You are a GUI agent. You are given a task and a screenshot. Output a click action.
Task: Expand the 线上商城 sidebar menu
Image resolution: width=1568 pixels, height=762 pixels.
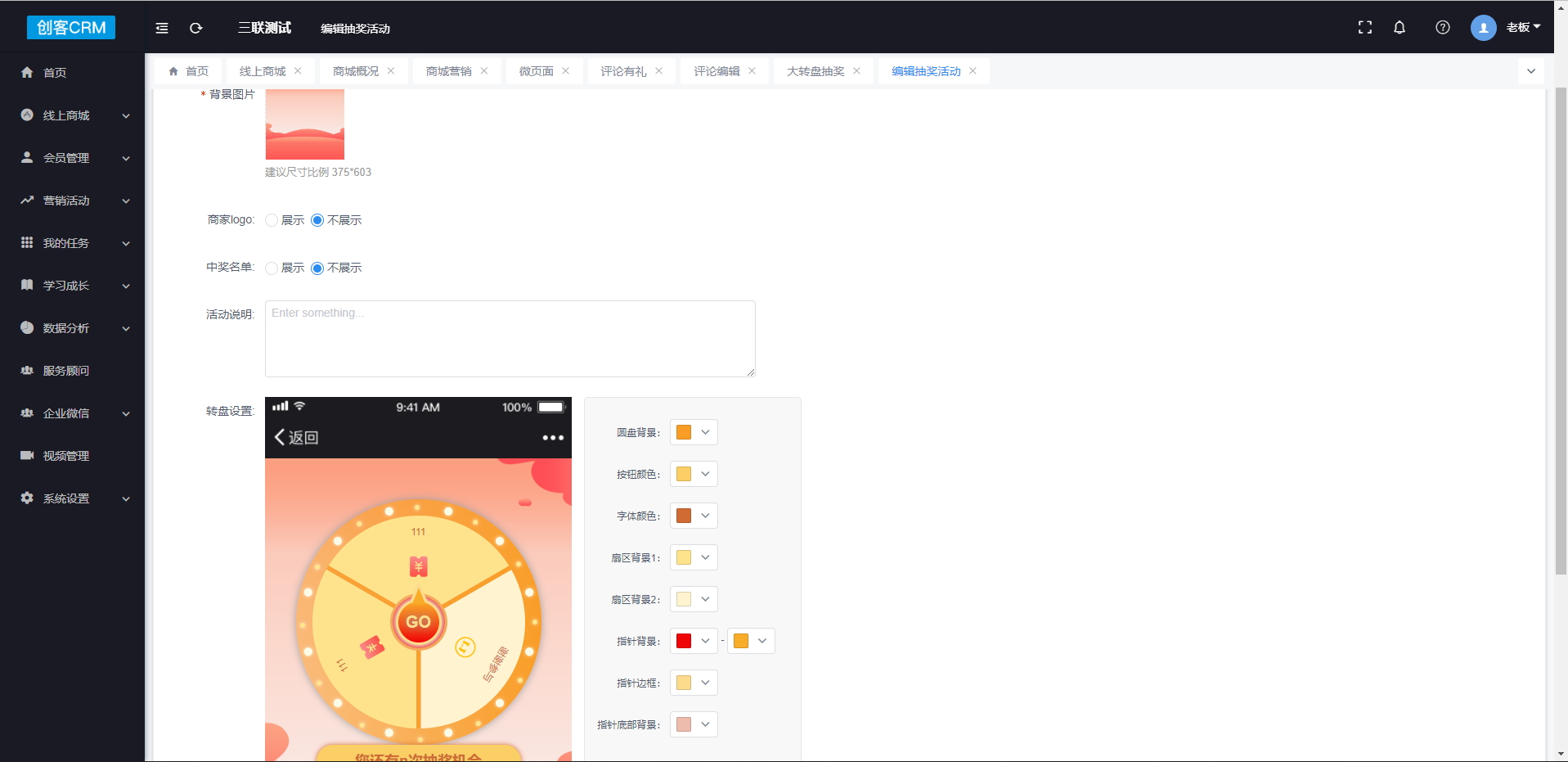[126, 115]
